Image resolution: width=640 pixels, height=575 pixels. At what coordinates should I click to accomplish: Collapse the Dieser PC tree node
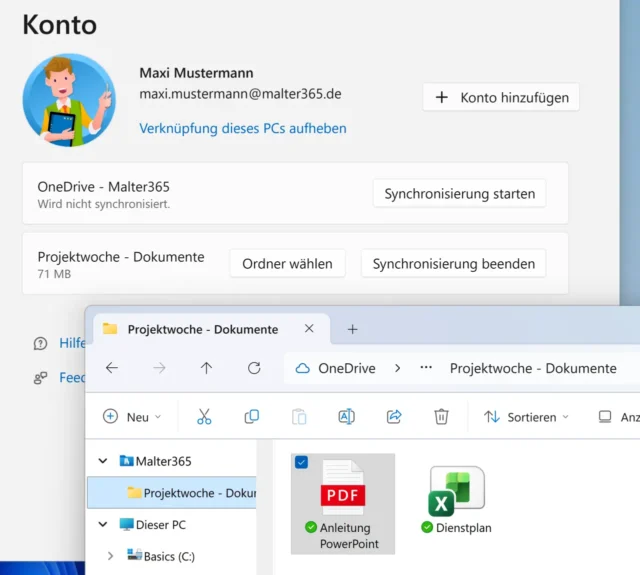[103, 524]
